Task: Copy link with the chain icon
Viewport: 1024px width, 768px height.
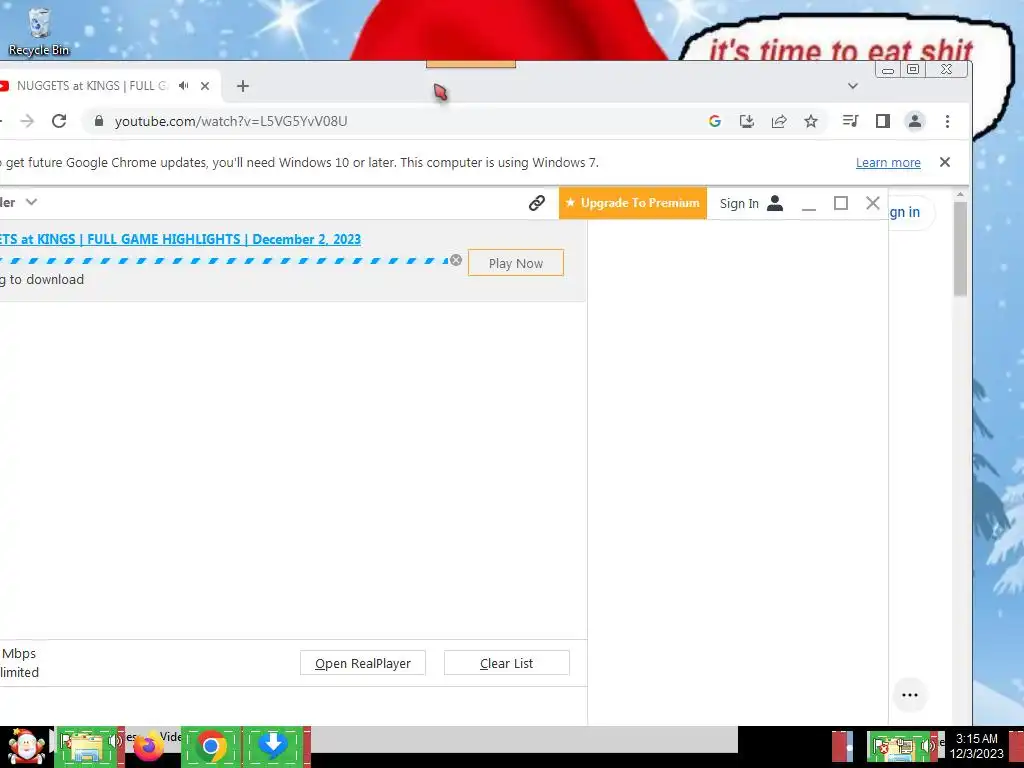Action: pos(537,203)
